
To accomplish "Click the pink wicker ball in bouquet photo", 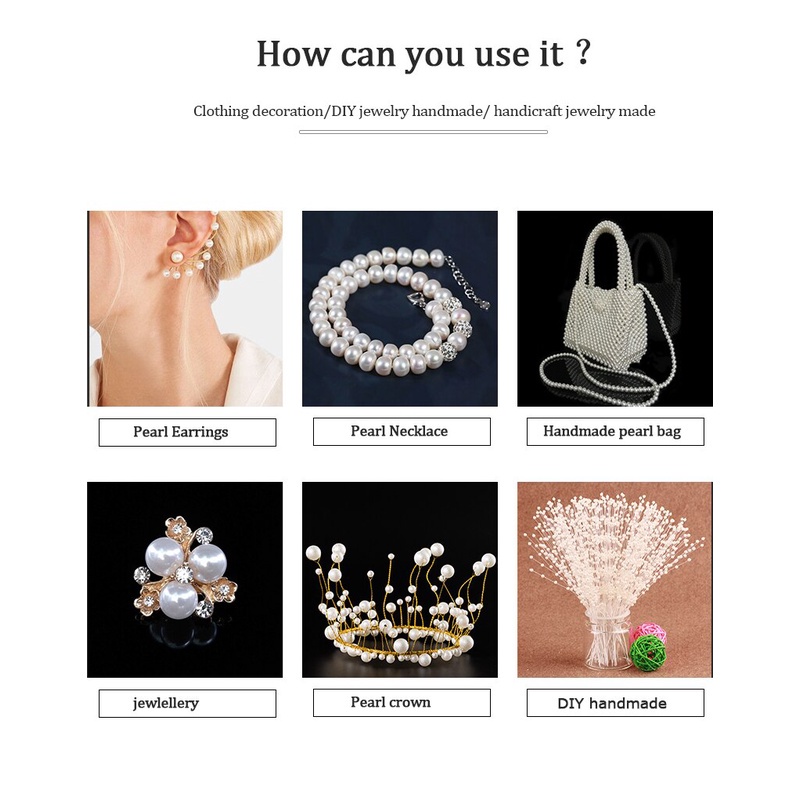I will pyautogui.click(x=649, y=632).
